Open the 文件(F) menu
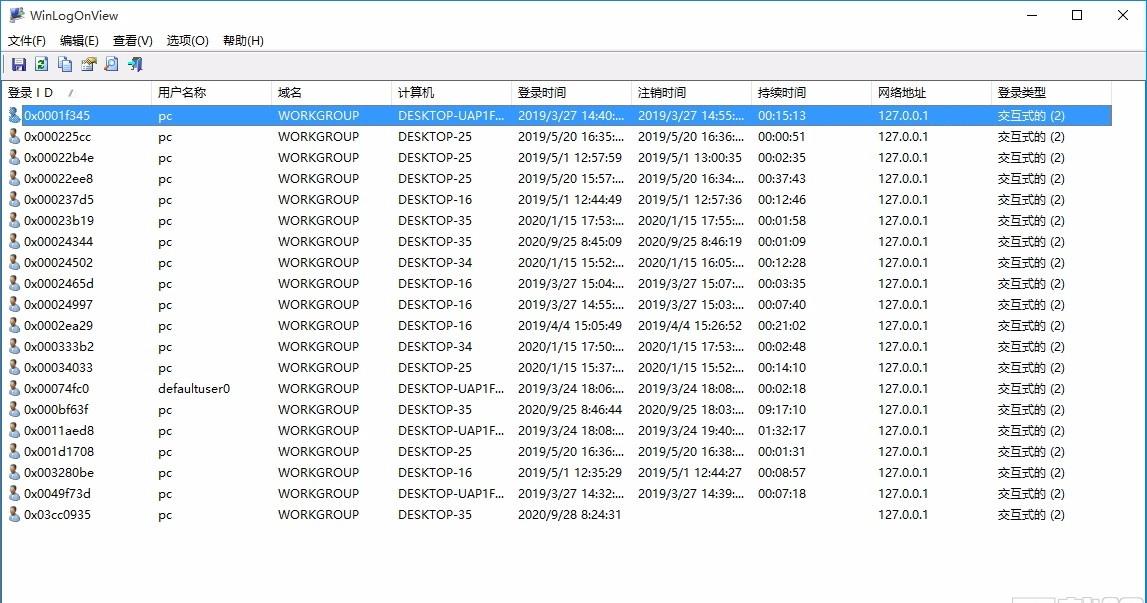 click(x=26, y=40)
